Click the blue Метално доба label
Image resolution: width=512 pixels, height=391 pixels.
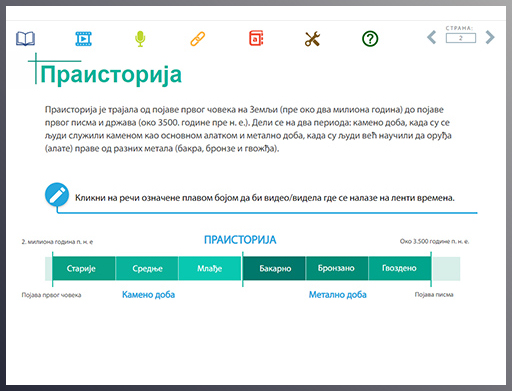pyautogui.click(x=338, y=295)
